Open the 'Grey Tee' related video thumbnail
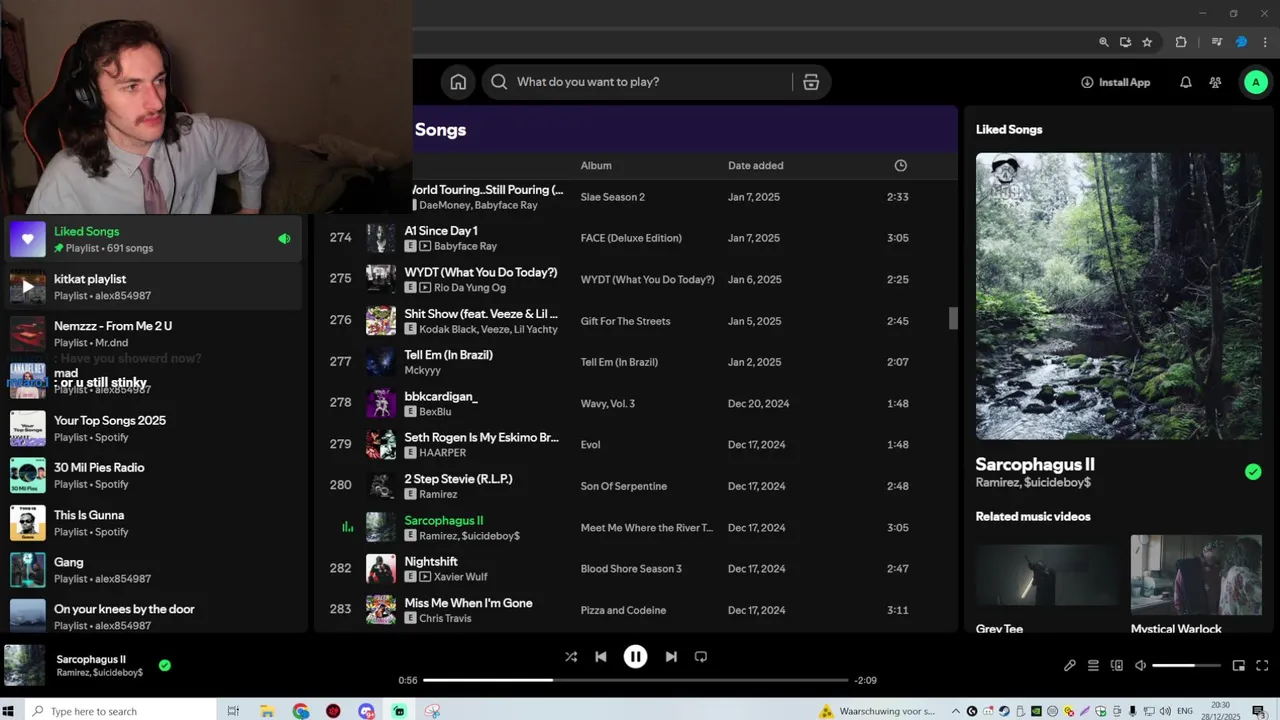1280x720 pixels. pos(1047,575)
